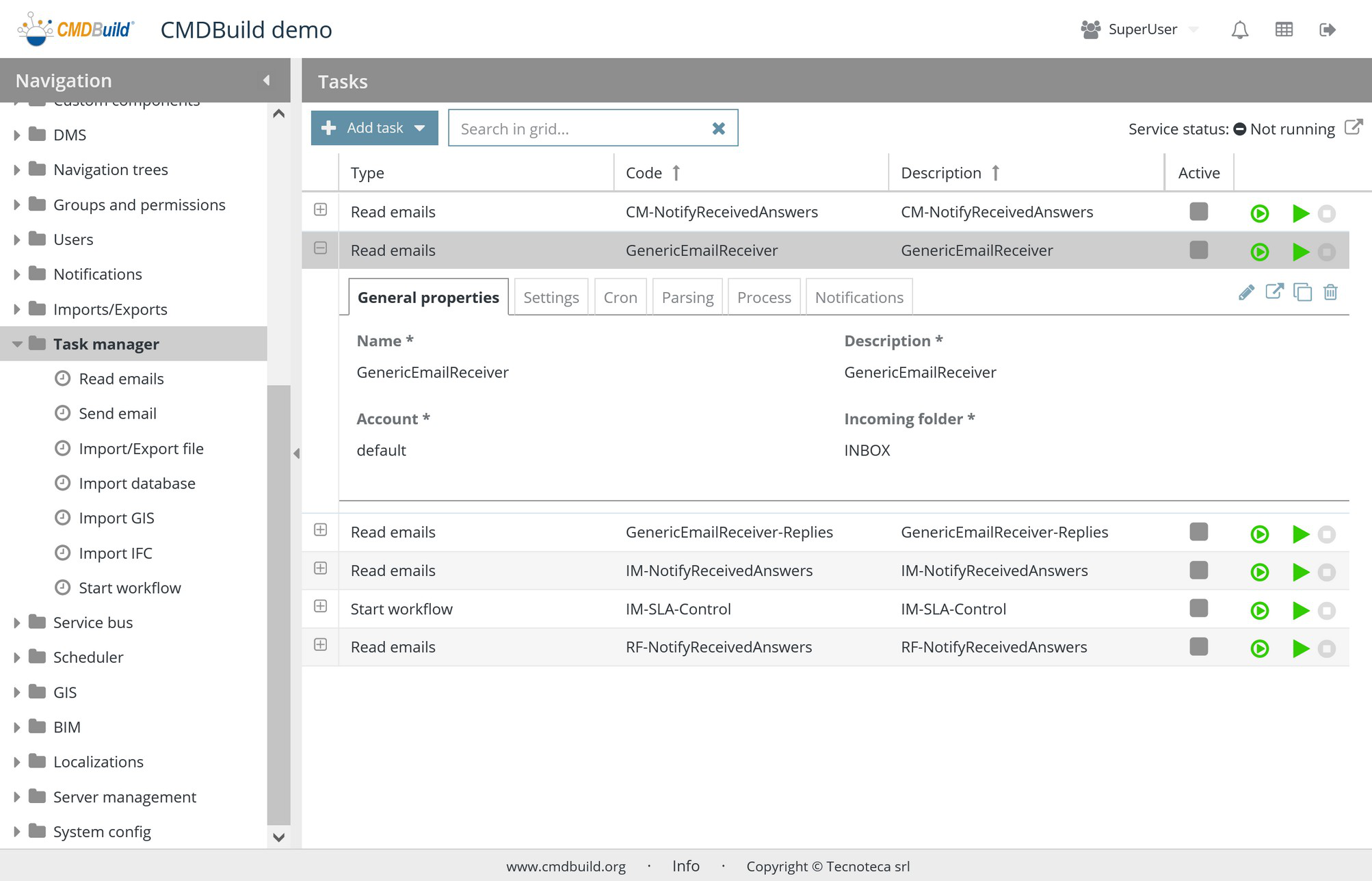Click the delete trash icon in task details
Image resolution: width=1372 pixels, height=881 pixels.
point(1330,293)
